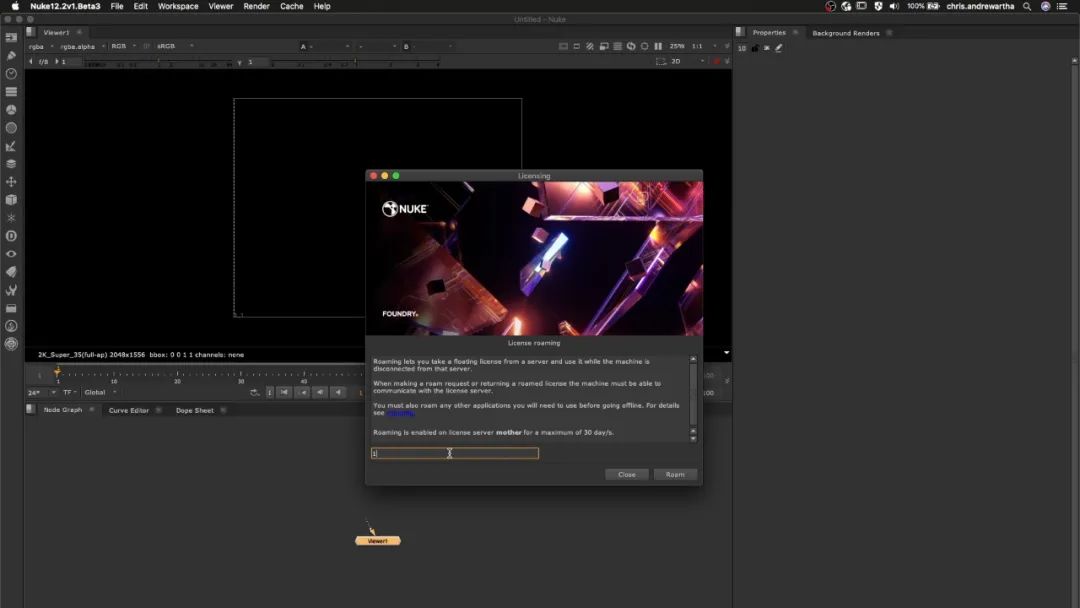Switch to the Dope Sheet tab
1080x608 pixels.
pos(195,410)
